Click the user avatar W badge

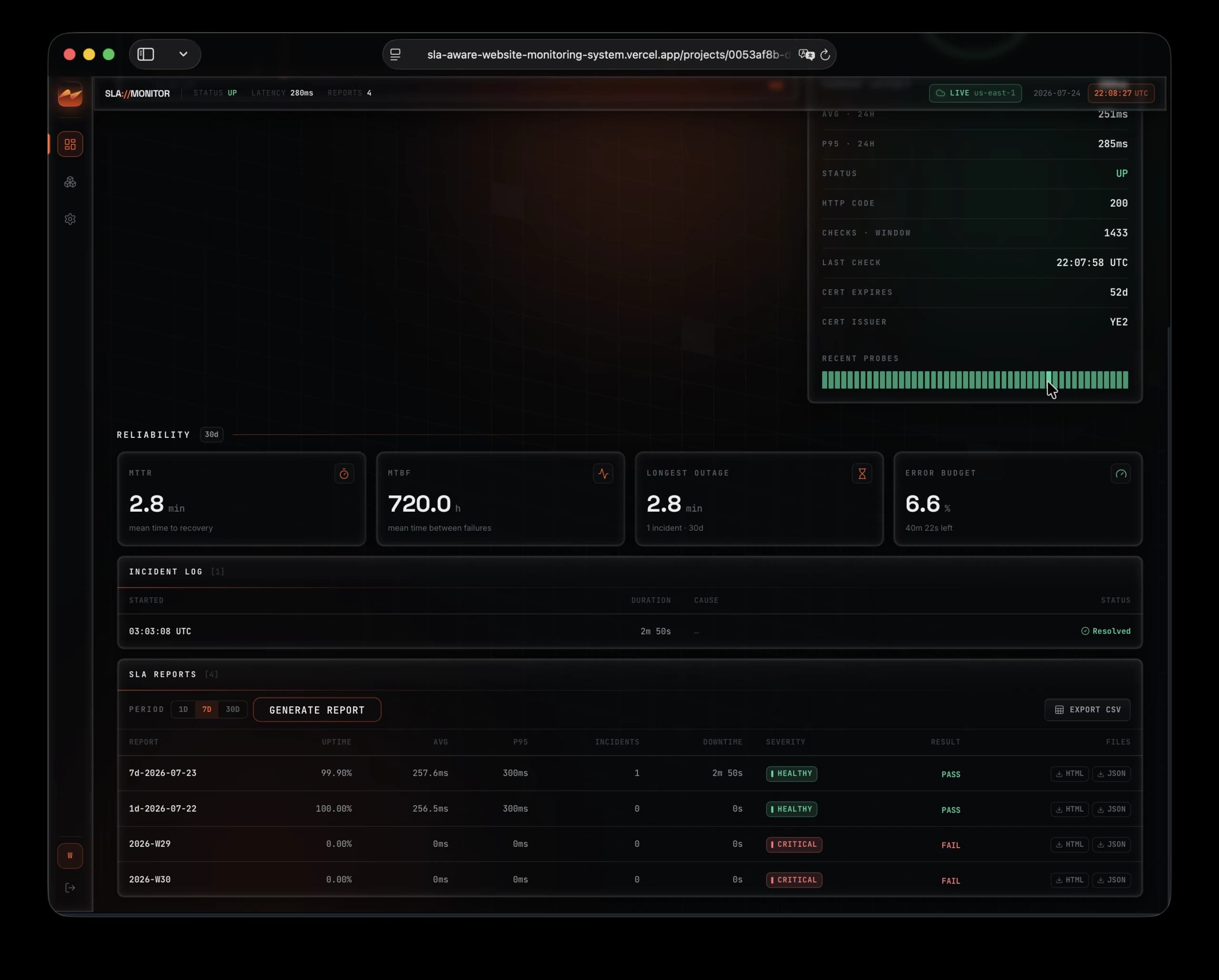(x=70, y=856)
